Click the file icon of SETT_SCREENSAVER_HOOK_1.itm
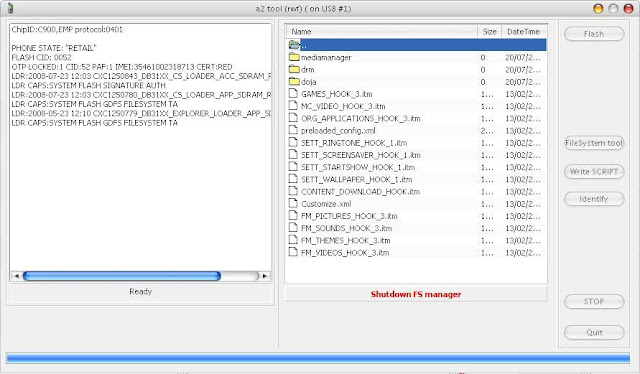The width and height of the screenshot is (640, 374). (293, 155)
